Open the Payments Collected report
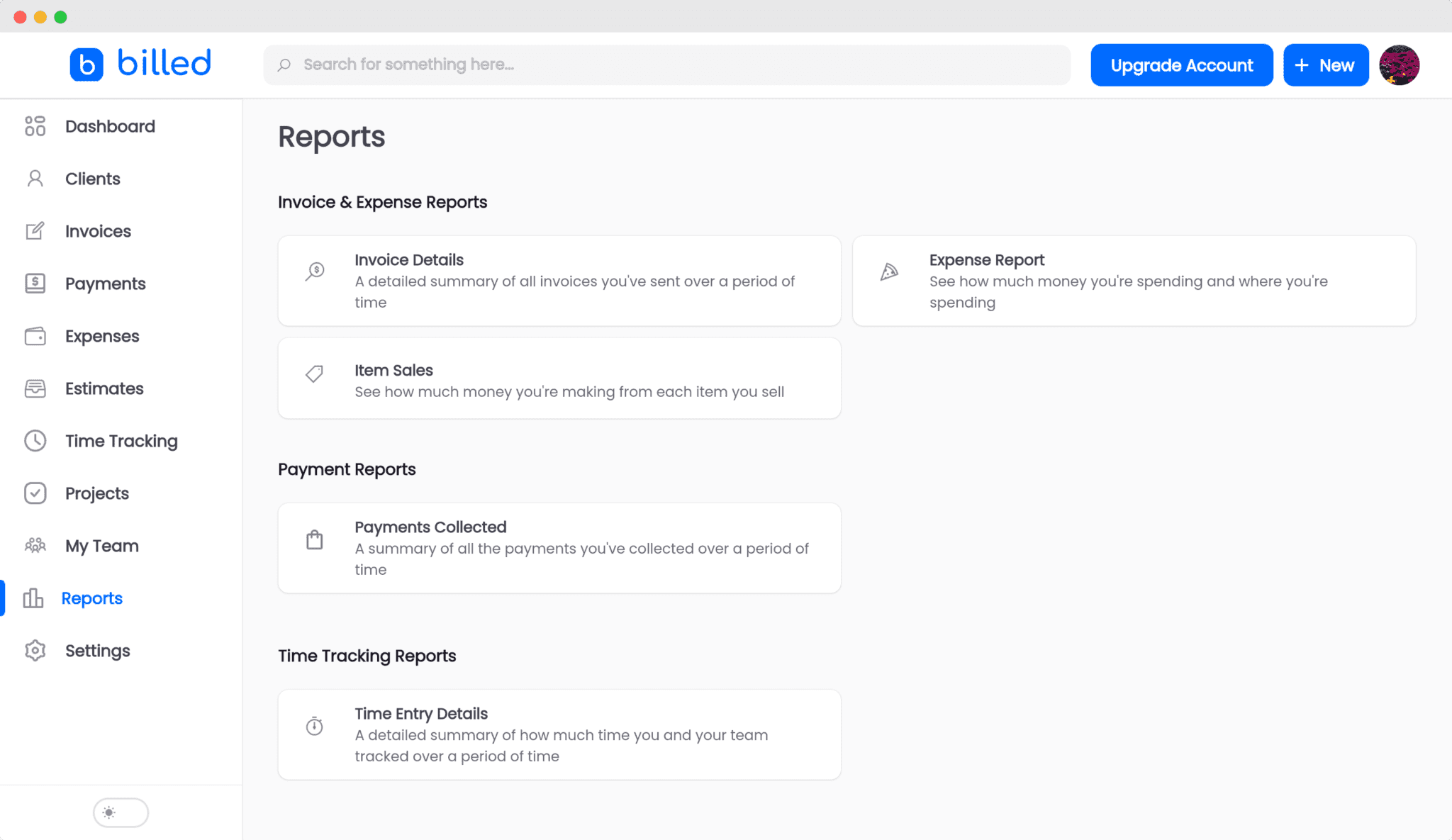The width and height of the screenshot is (1452, 840). click(x=559, y=547)
